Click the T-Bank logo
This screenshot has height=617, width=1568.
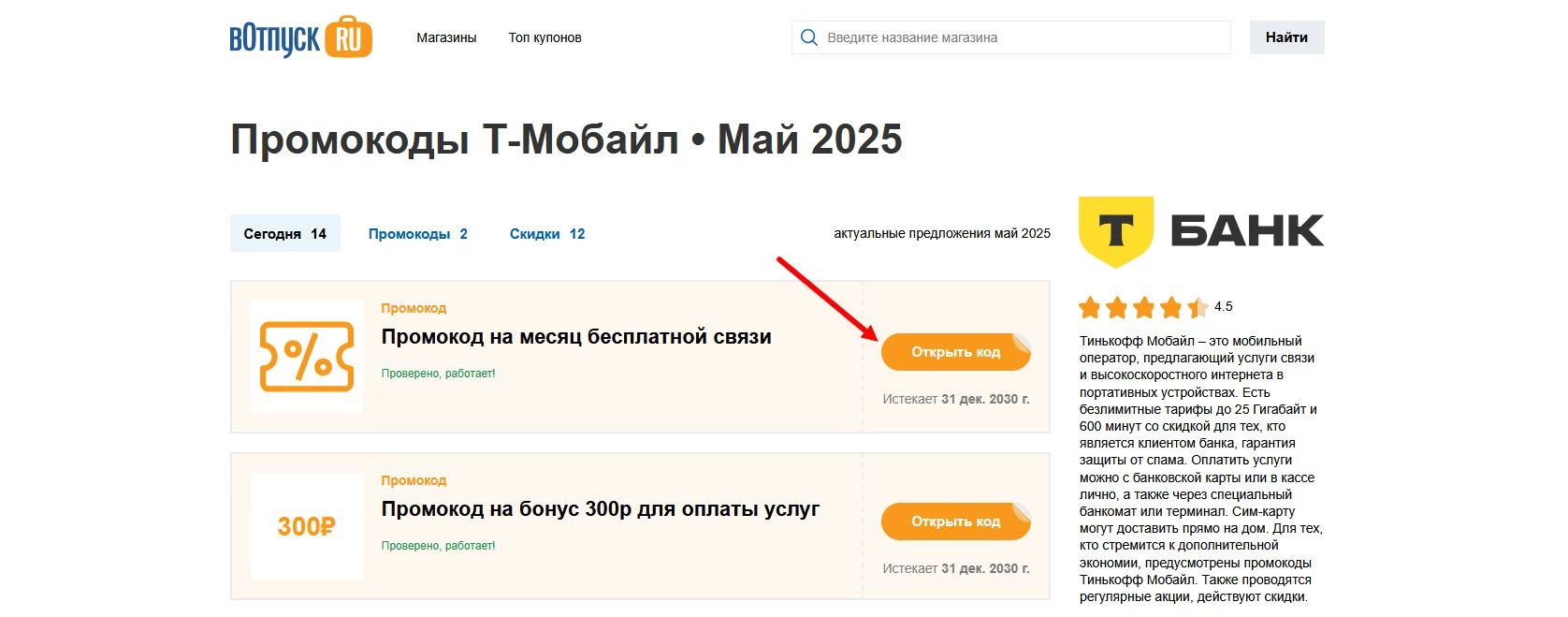point(1201,232)
